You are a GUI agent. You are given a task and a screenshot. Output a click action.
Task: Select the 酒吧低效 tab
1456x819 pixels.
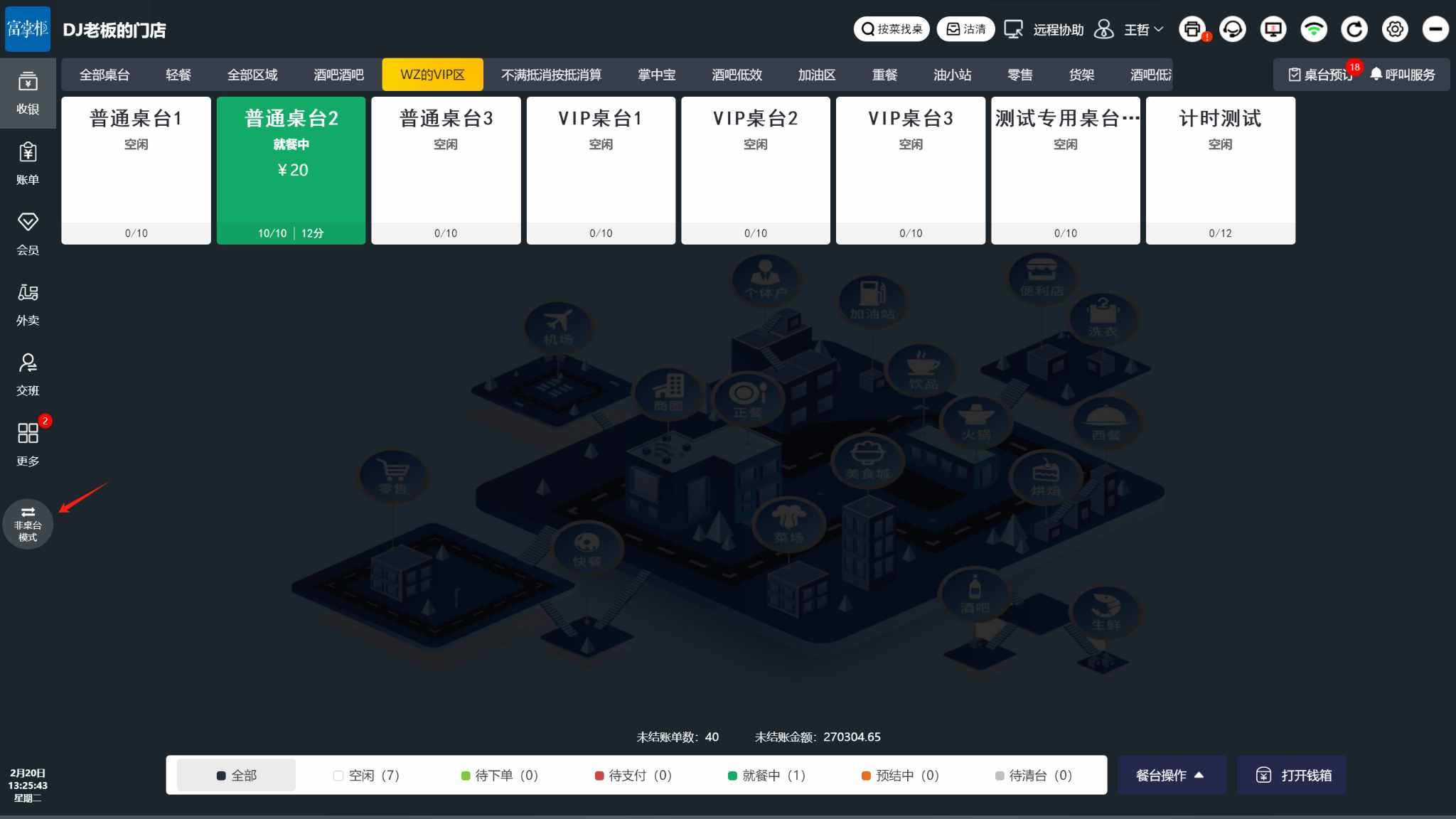(x=737, y=75)
